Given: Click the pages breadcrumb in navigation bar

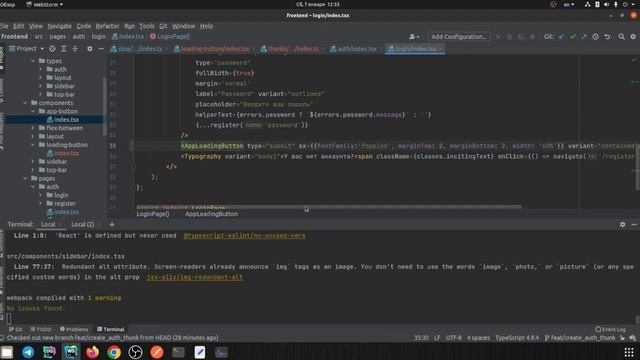Looking at the screenshot, I should click(x=58, y=37).
